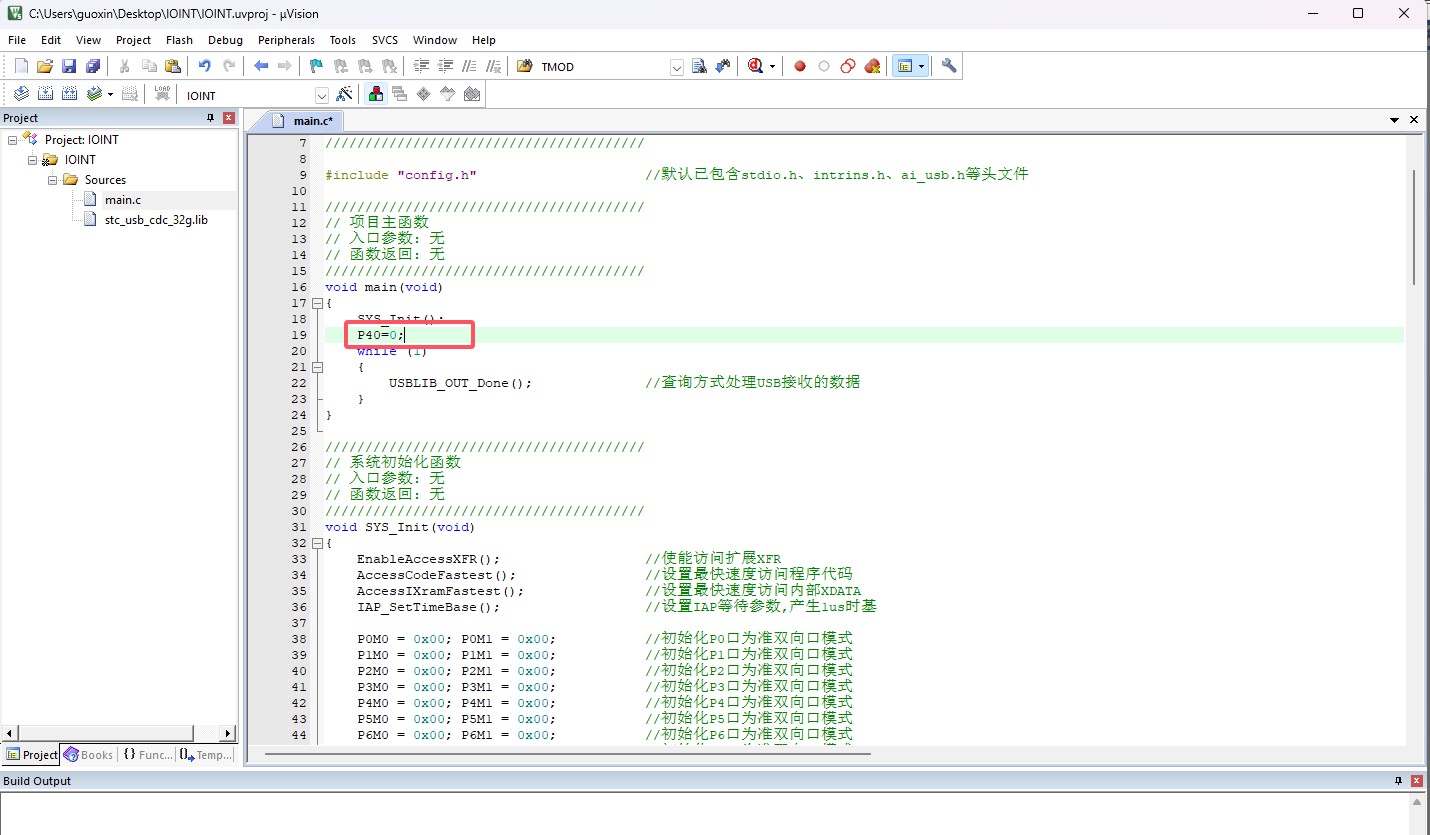Open the window layout dropdown arrow
Screen dimensions: 1430x835
tap(921, 66)
